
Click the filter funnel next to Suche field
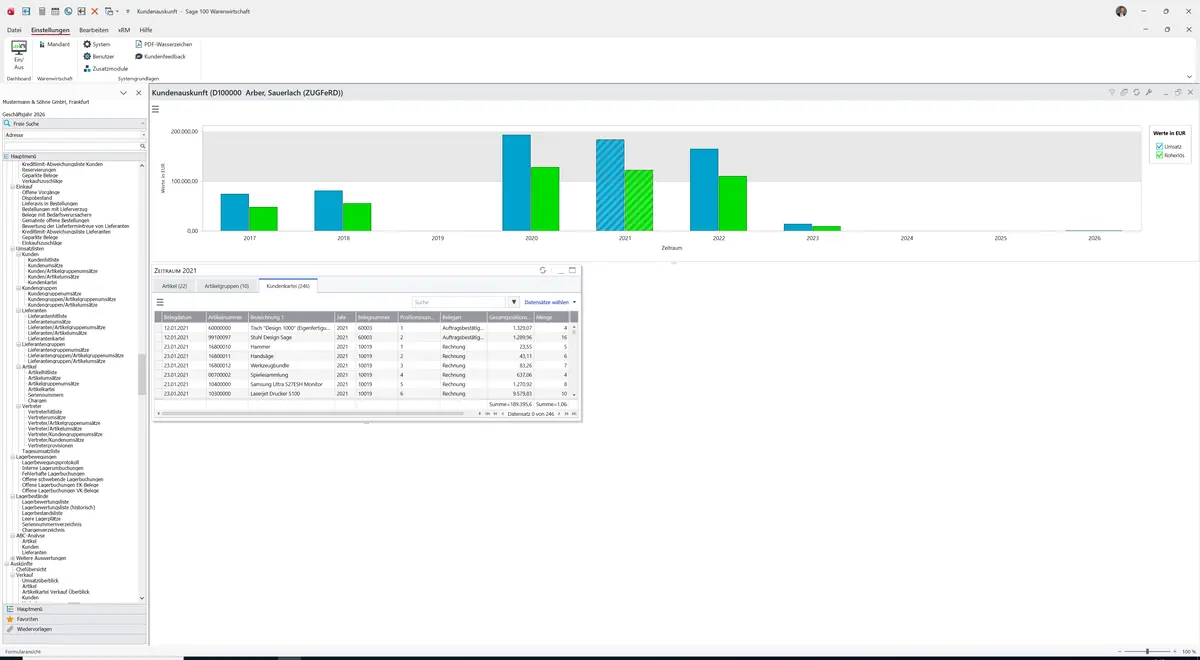click(x=514, y=301)
